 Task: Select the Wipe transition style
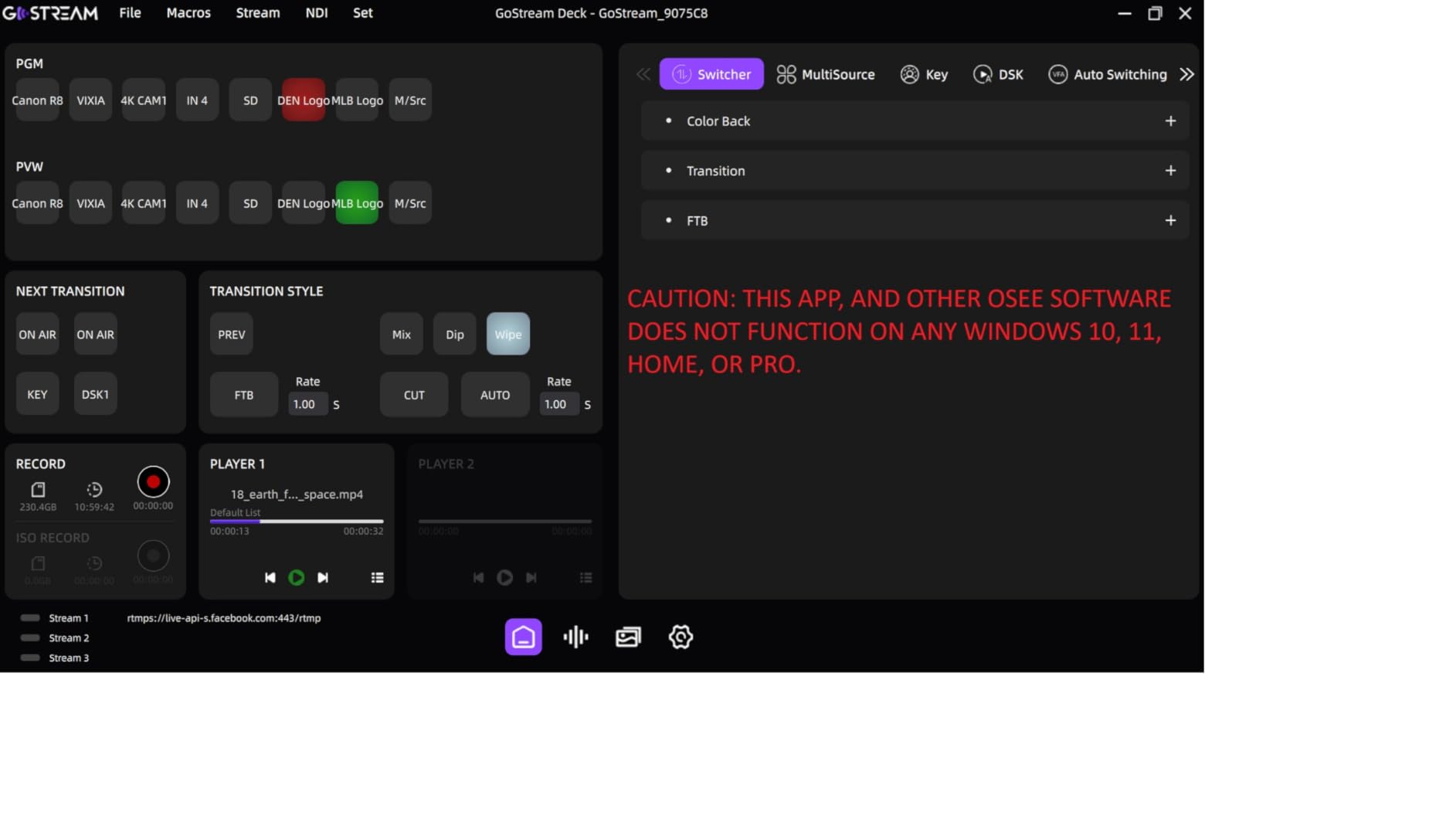click(507, 334)
